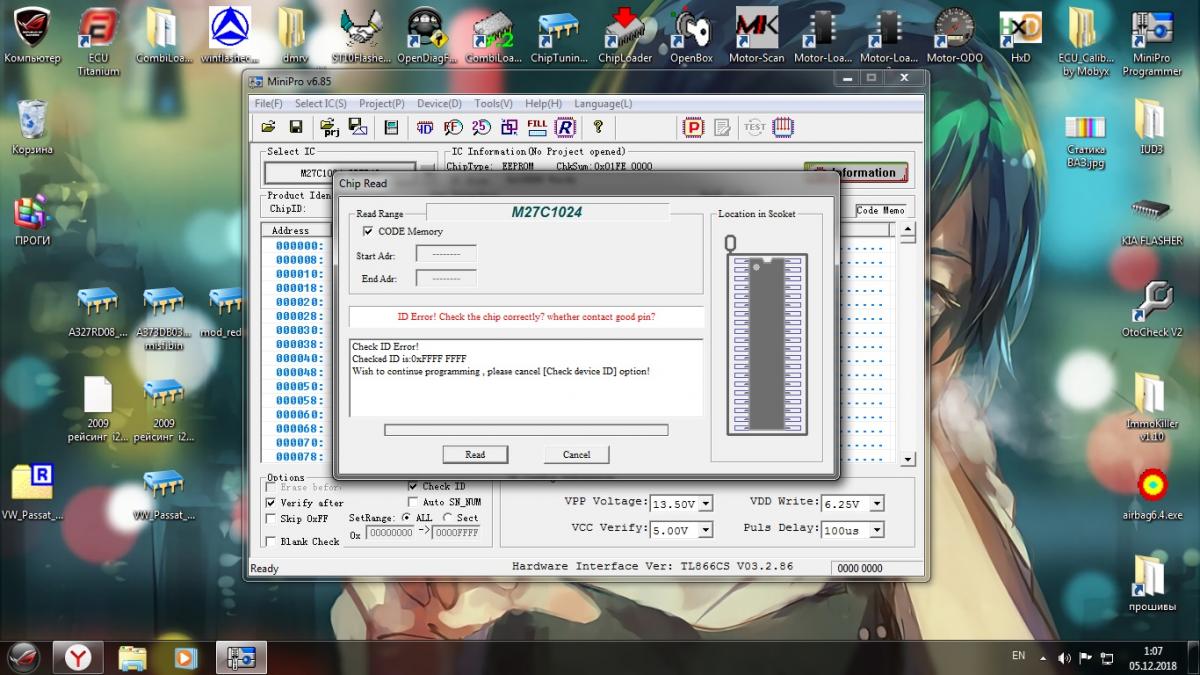
Task: Click the open file folder toolbar icon
Action: (x=268, y=127)
